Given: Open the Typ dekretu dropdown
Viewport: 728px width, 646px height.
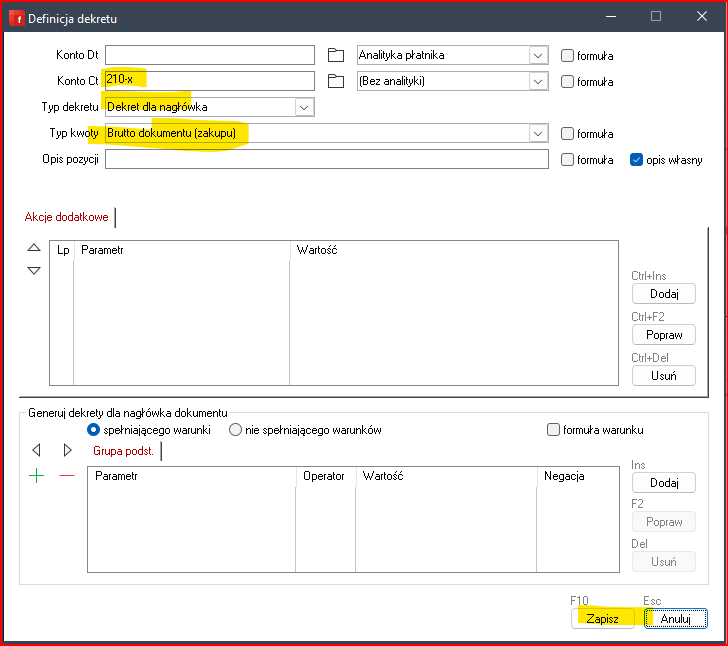Looking at the screenshot, I should click(x=304, y=107).
